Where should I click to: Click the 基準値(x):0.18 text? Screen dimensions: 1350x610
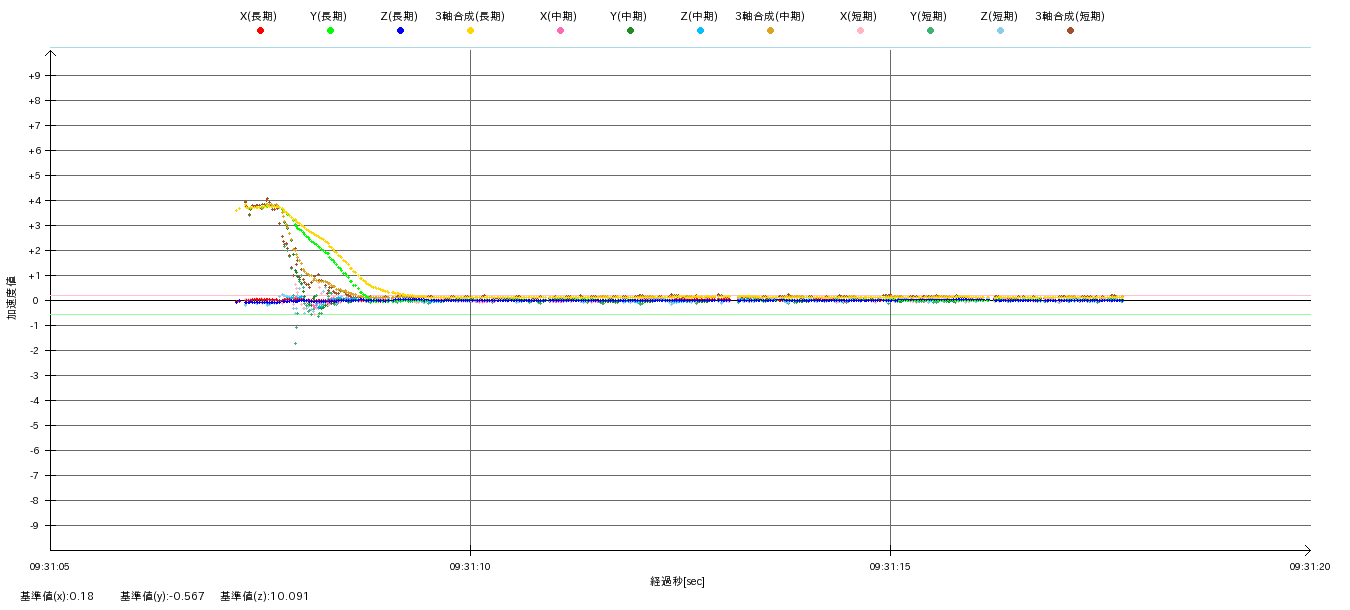(x=57, y=596)
